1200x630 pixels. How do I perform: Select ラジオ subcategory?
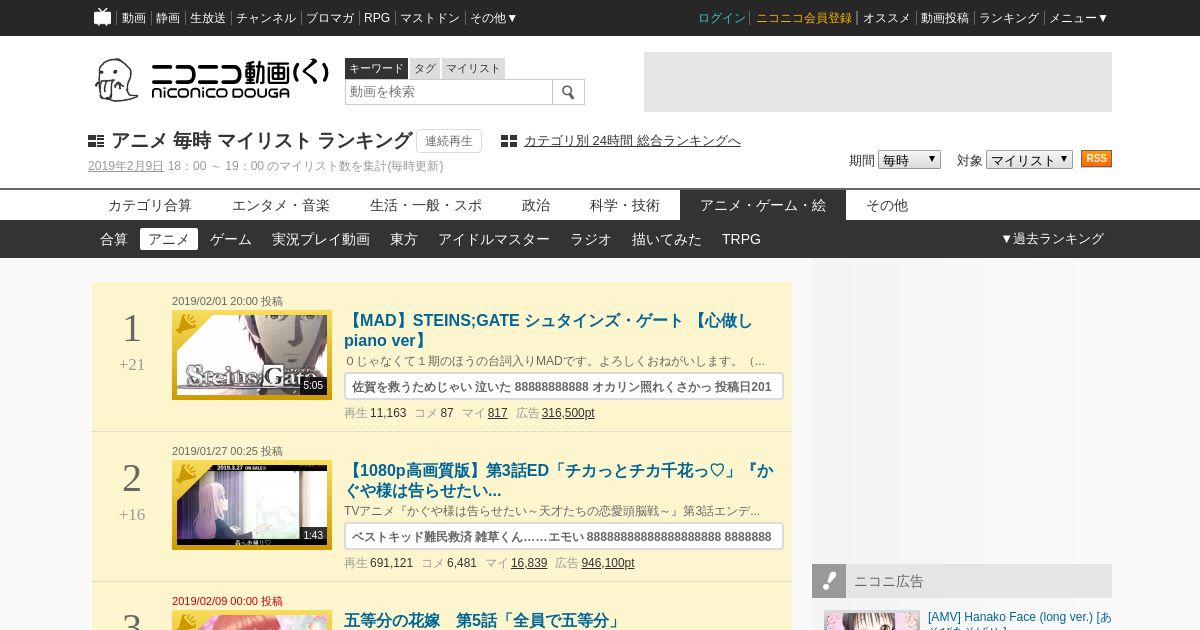[591, 239]
